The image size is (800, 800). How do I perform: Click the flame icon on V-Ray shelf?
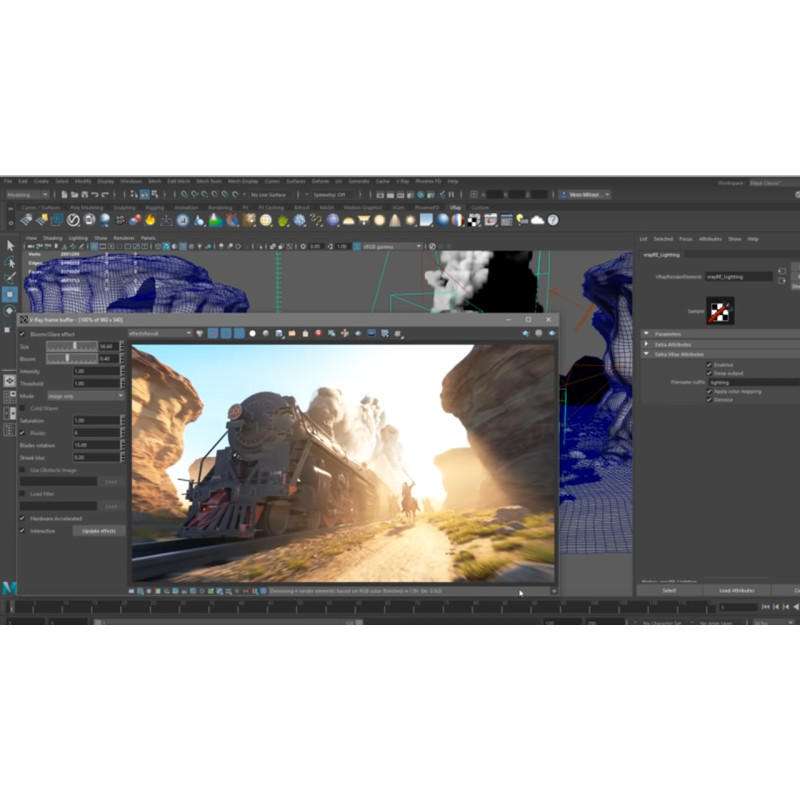[151, 220]
